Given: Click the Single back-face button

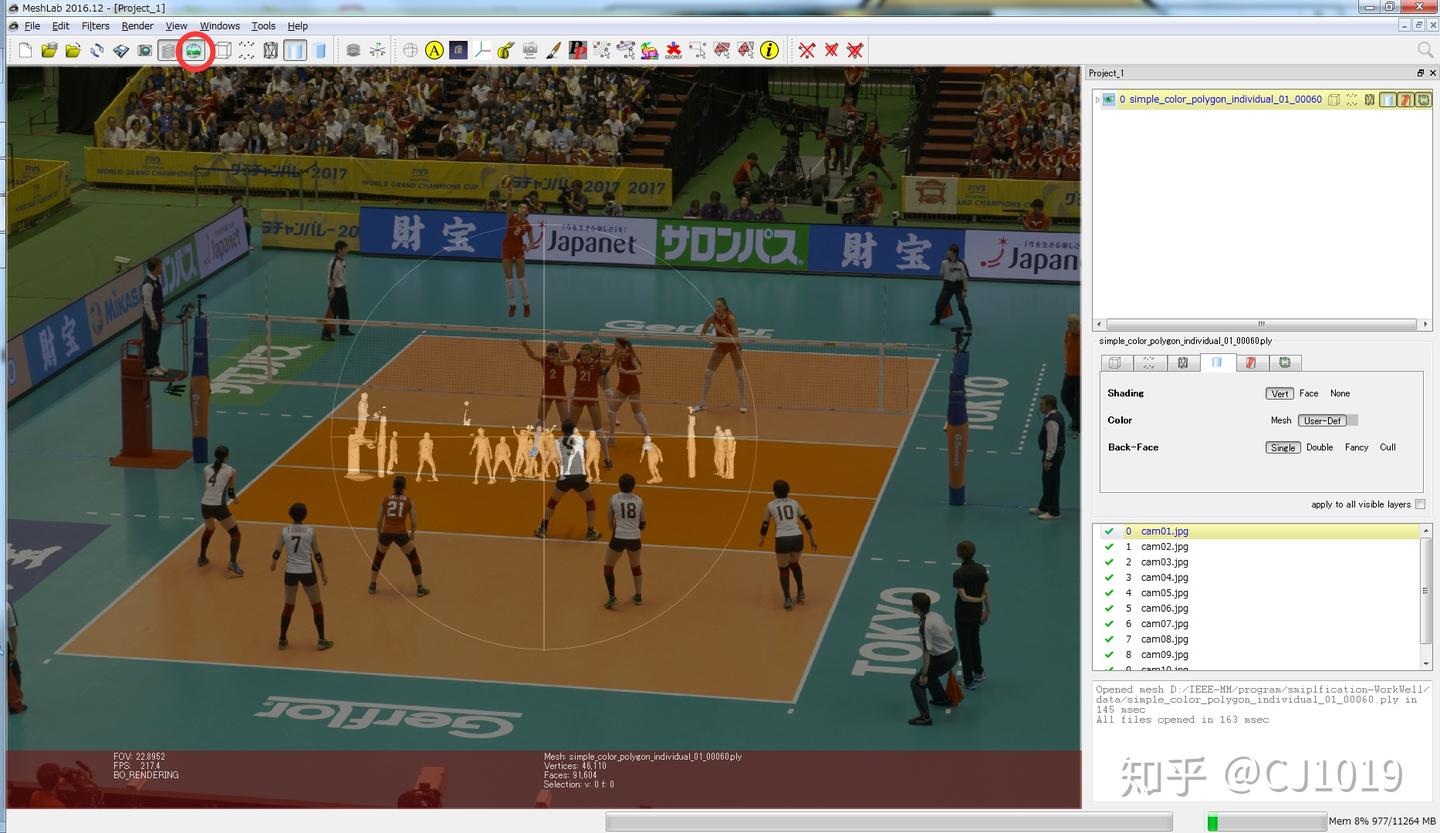Looking at the screenshot, I should coord(1283,448).
